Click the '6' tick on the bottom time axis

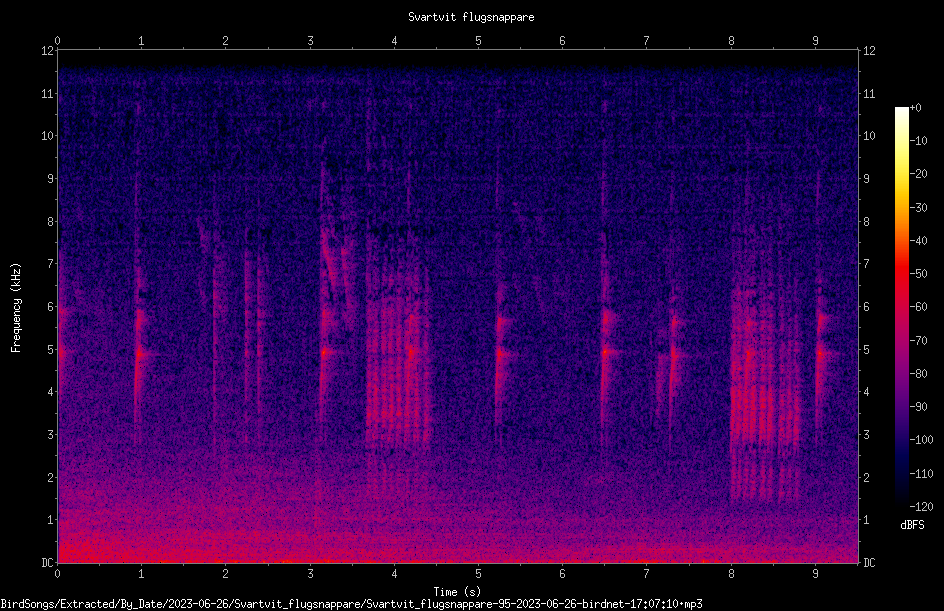pyautogui.click(x=562, y=574)
